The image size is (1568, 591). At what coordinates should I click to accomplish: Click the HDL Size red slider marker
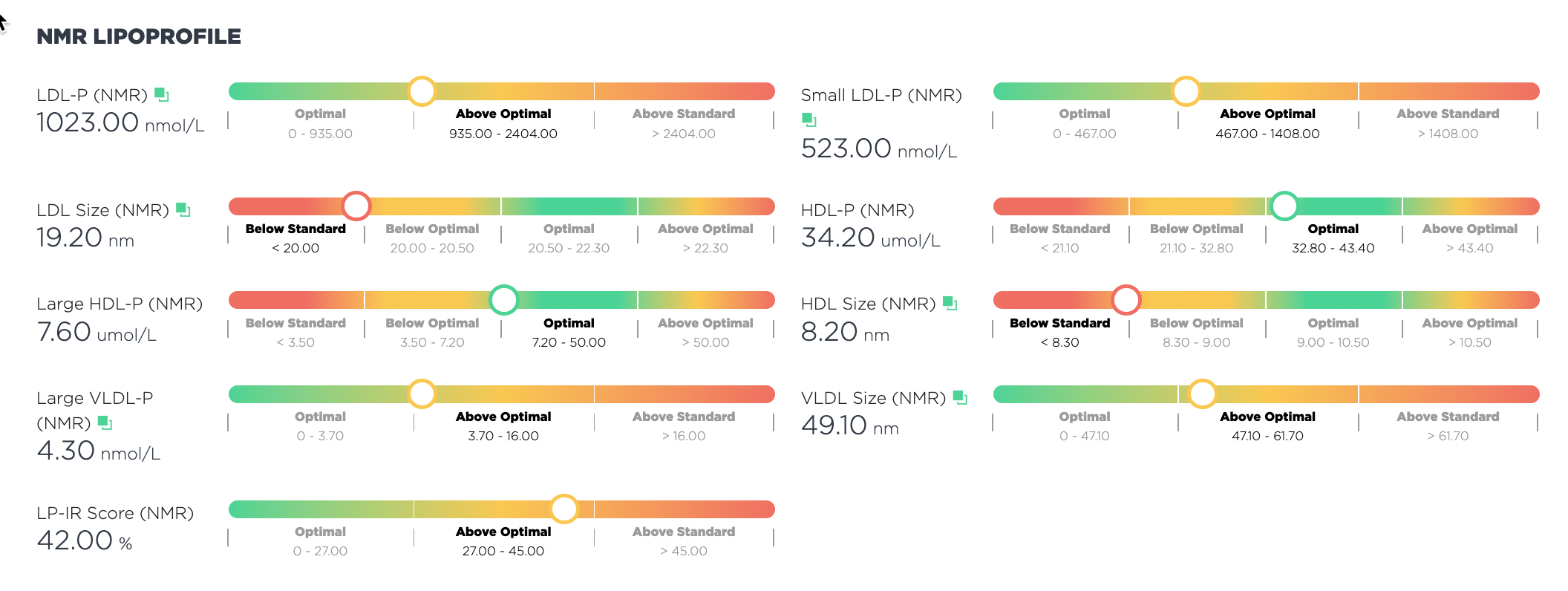point(1126,299)
